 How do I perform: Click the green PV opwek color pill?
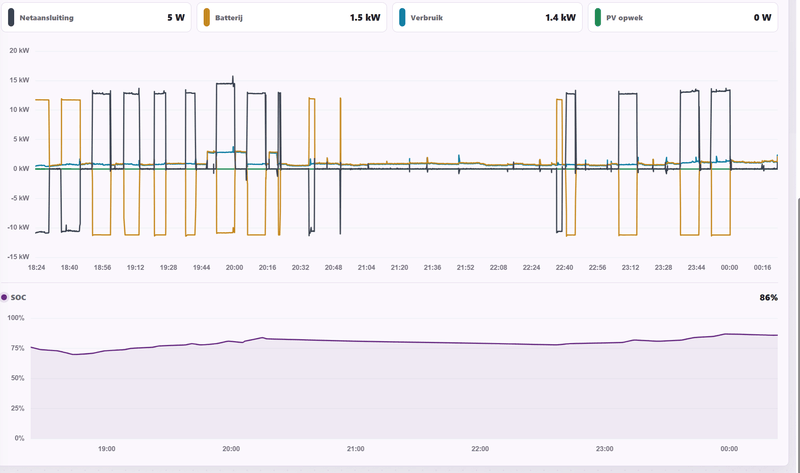pyautogui.click(x=597, y=17)
